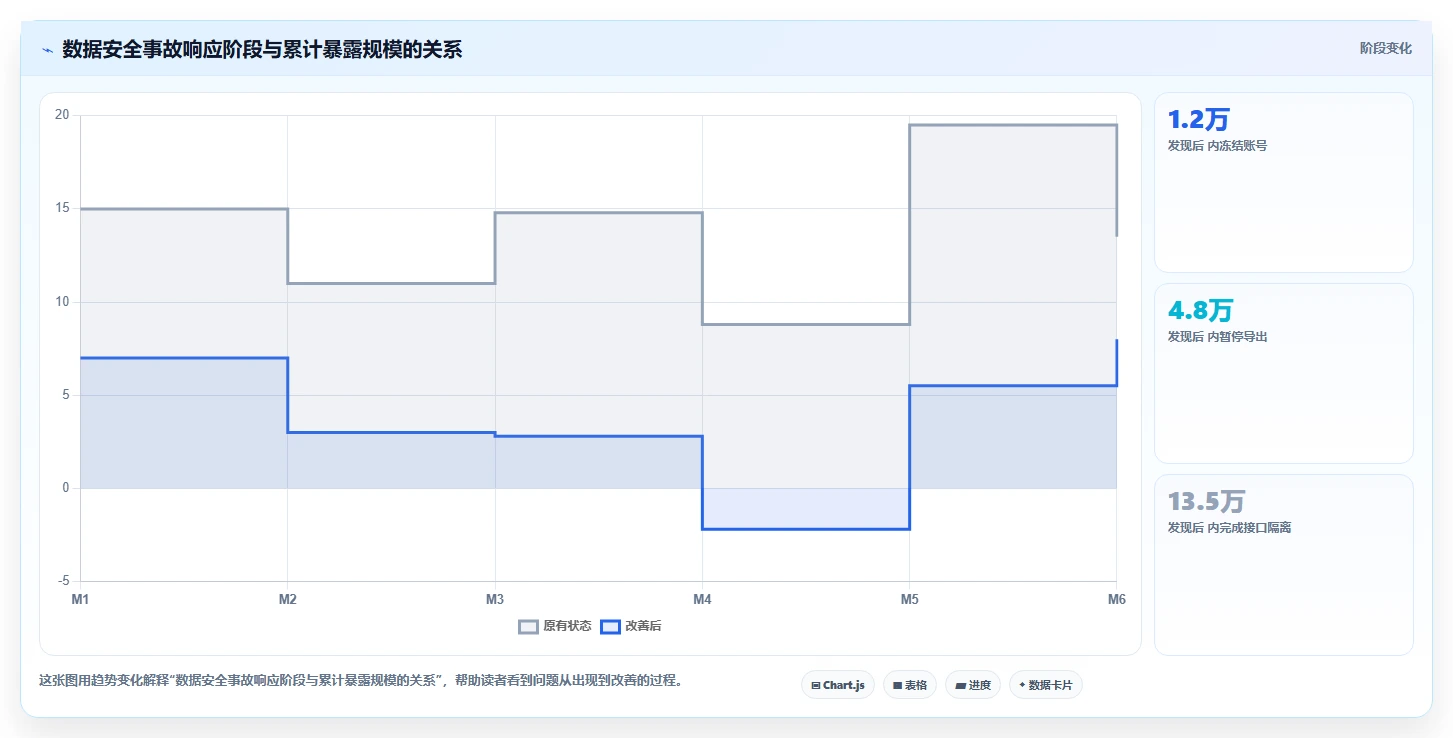Select the 数据卡片 tag

1046,685
